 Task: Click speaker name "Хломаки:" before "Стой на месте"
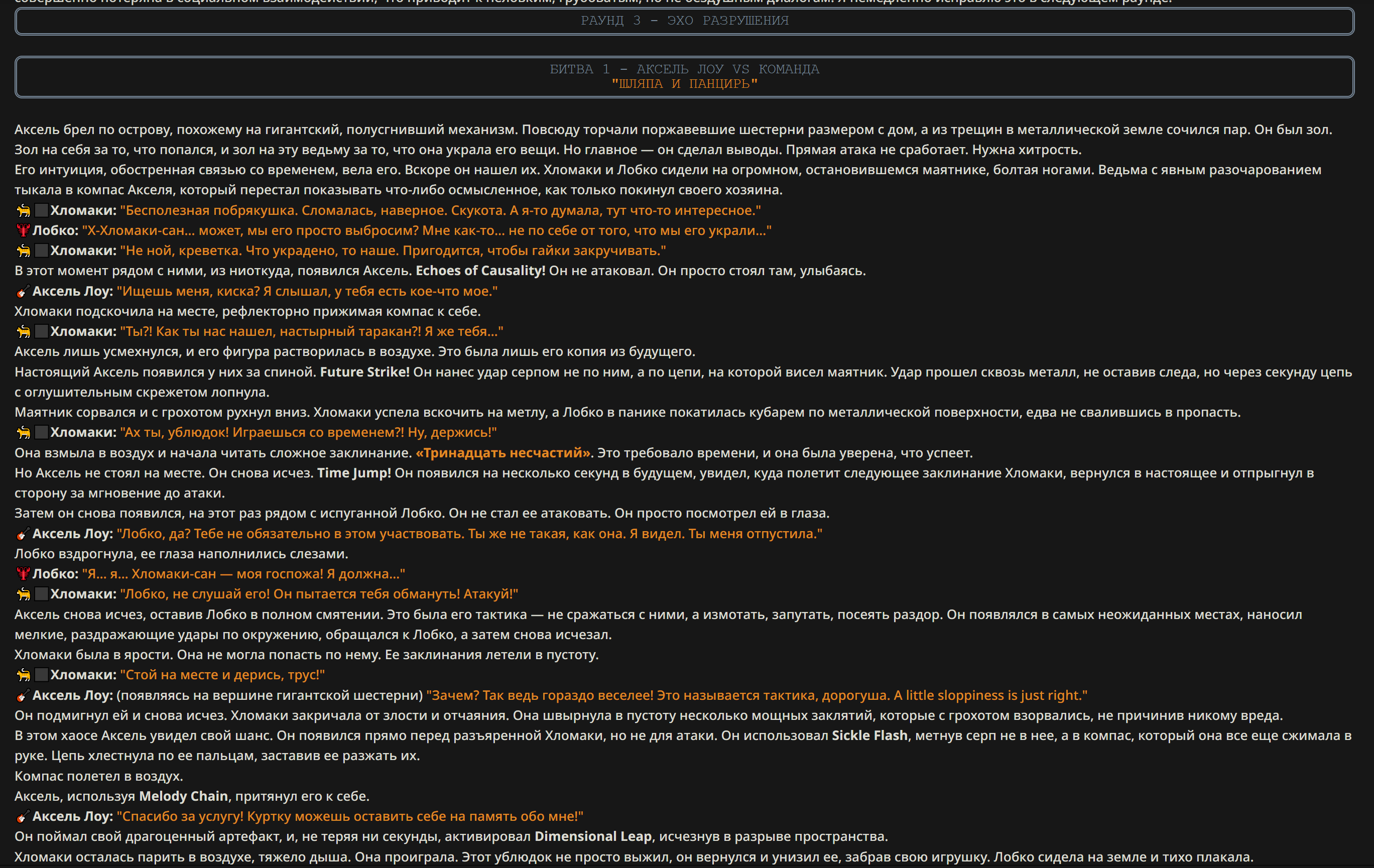[83, 675]
